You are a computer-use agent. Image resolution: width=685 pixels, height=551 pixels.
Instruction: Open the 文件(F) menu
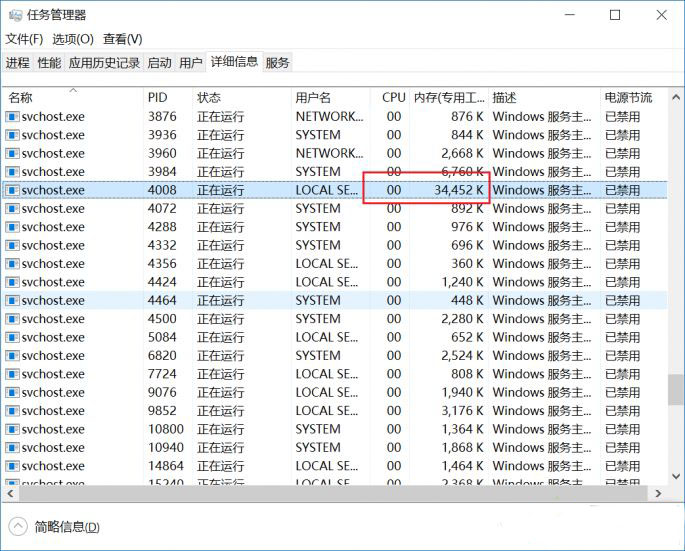(24, 39)
